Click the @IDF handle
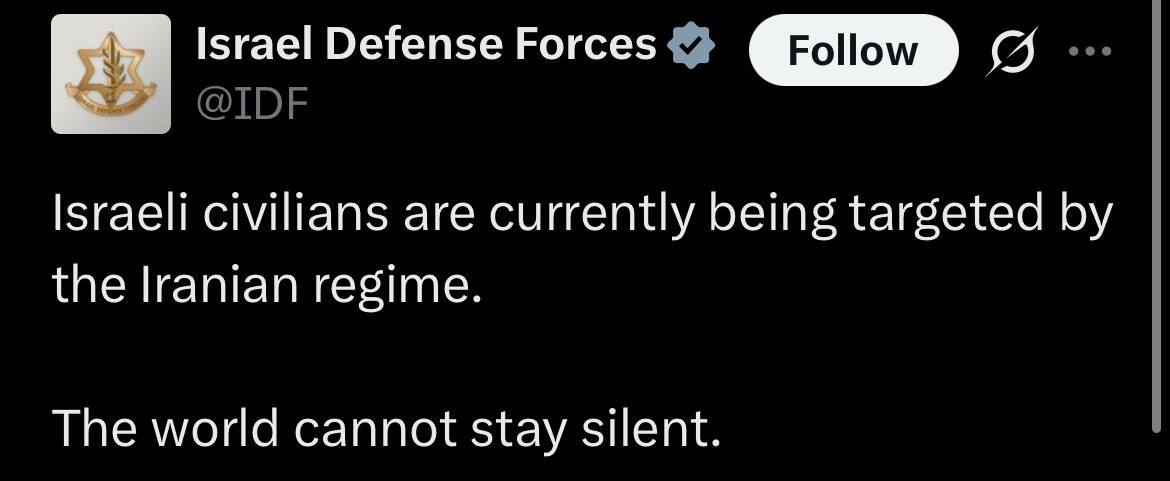The image size is (1170, 481). [252, 104]
